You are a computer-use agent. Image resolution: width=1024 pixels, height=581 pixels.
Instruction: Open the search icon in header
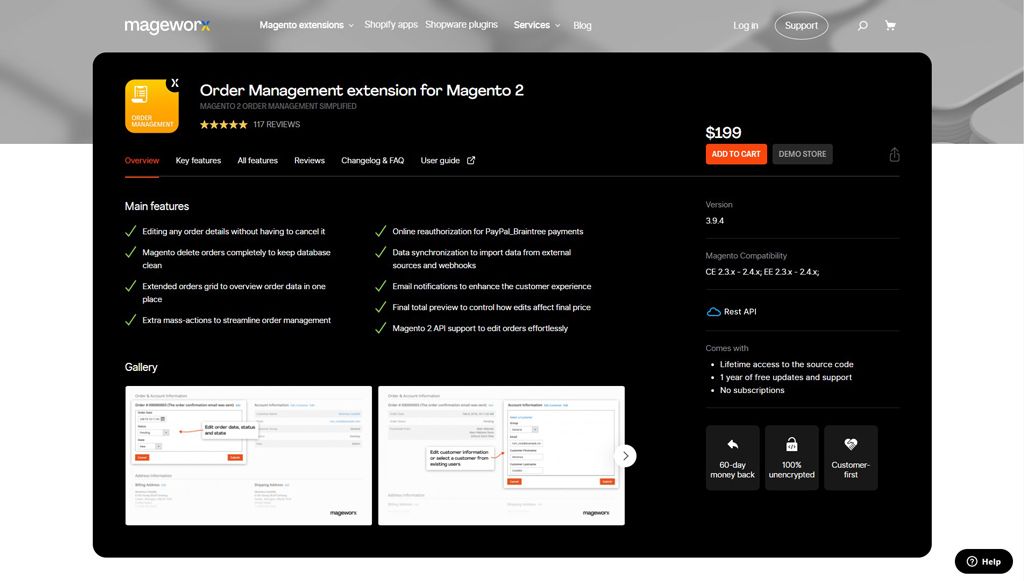[x=862, y=25]
